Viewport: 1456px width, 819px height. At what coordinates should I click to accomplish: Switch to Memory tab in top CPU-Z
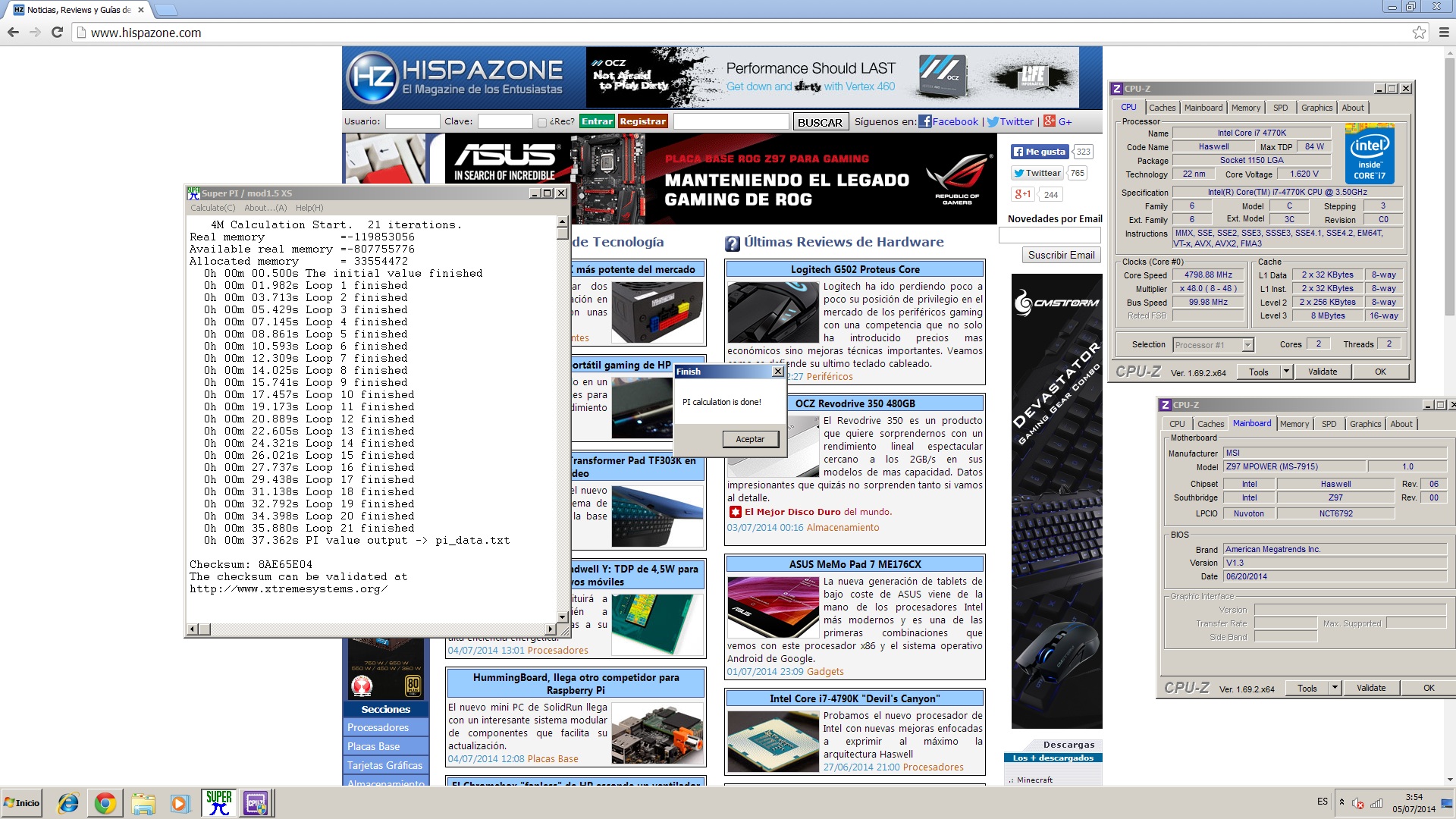(1245, 108)
